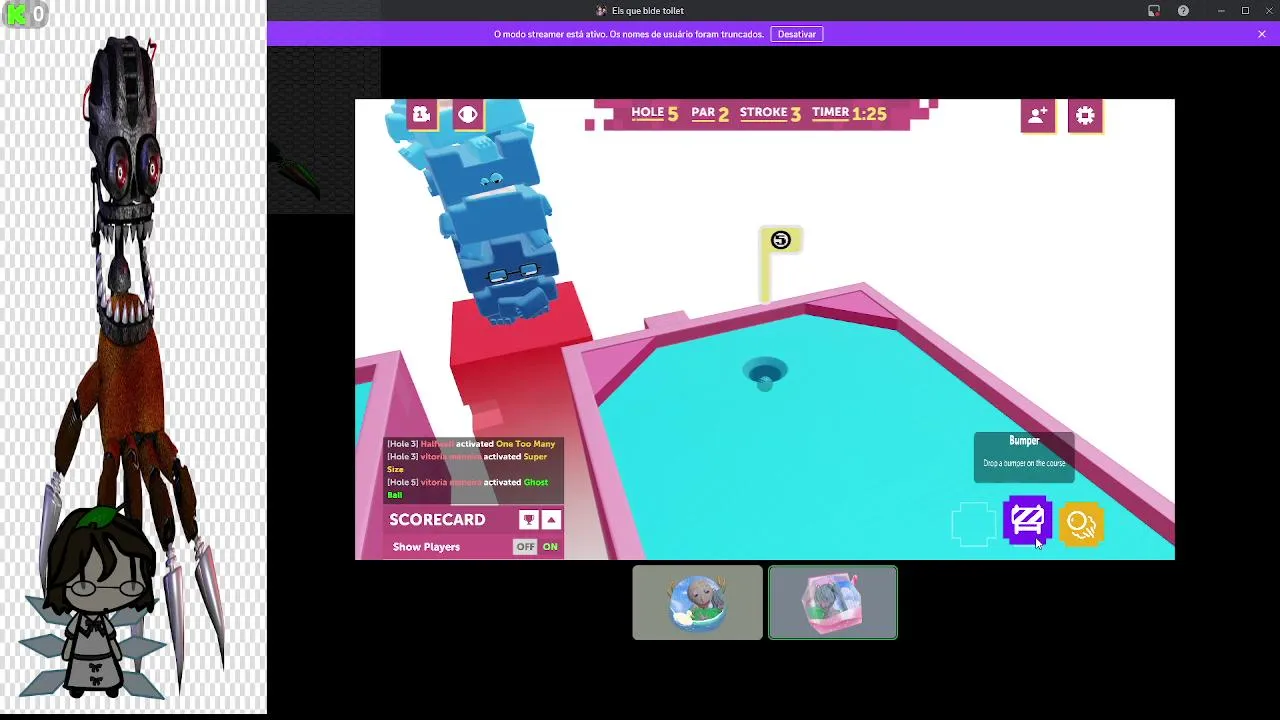1280x720 pixels.
Task: Click the PAR 2 indicator
Action: (x=710, y=113)
